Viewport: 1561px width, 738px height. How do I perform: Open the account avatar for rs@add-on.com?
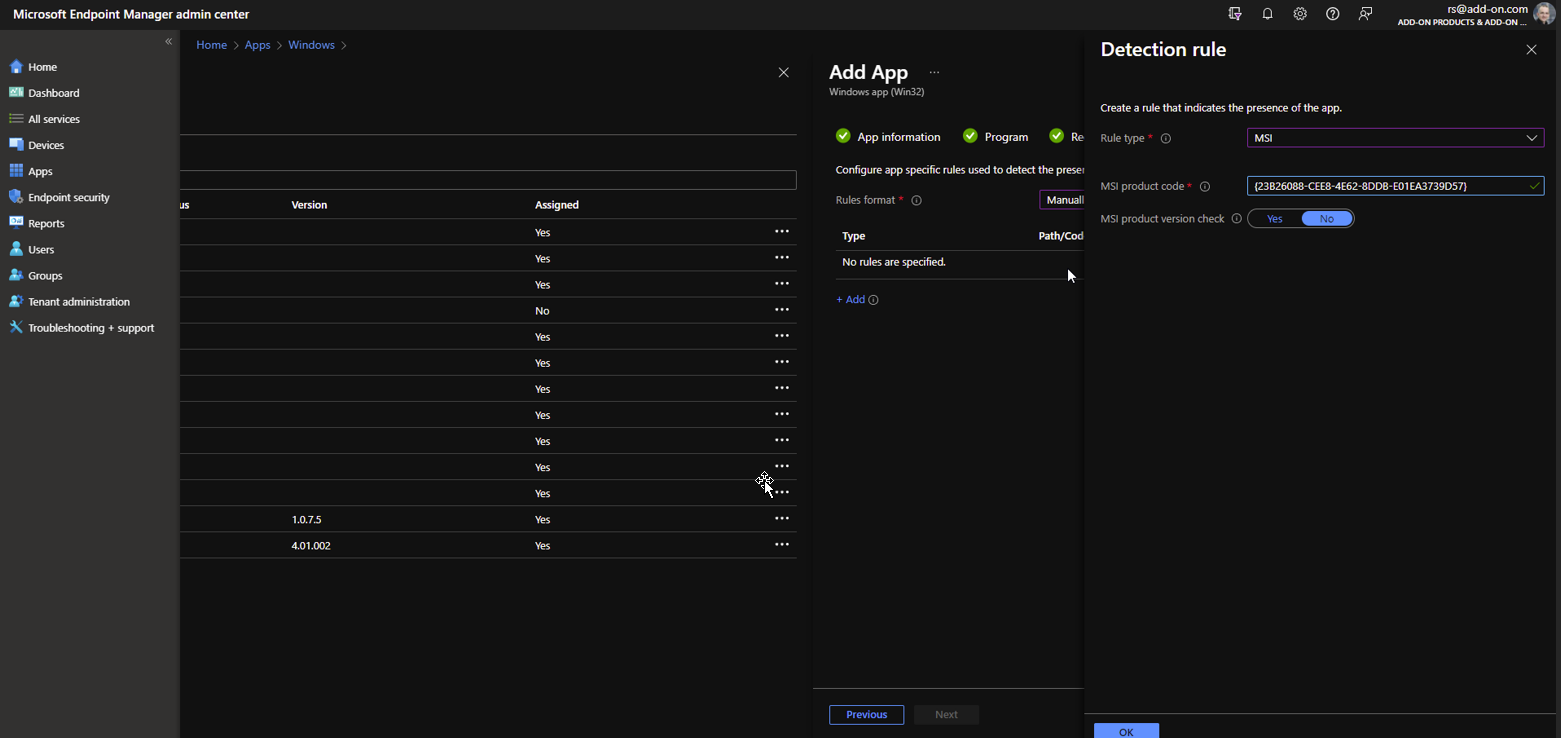[x=1545, y=14]
